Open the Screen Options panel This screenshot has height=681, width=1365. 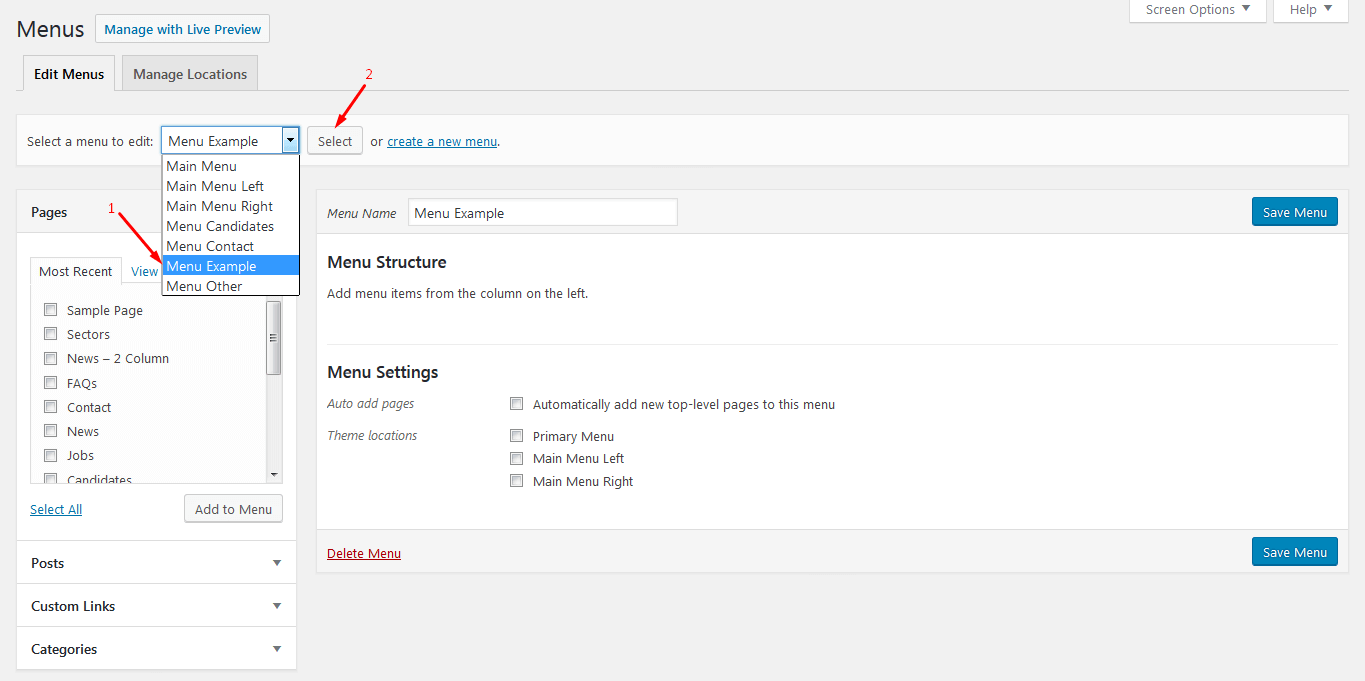(1197, 10)
